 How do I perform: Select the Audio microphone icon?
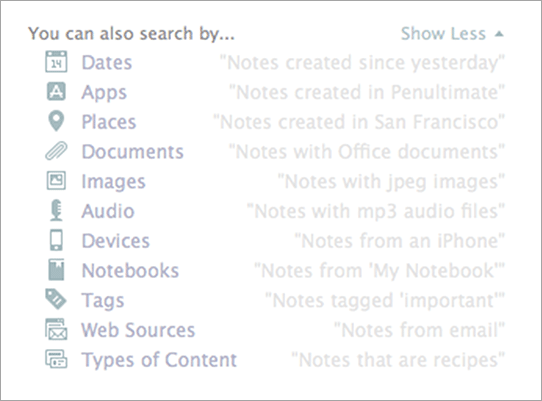56,210
